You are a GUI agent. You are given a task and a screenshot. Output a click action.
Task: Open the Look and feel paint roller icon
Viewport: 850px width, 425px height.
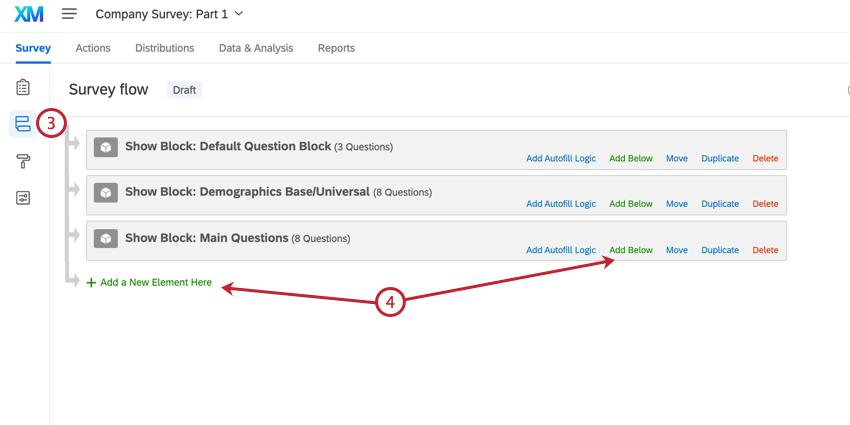pos(23,161)
